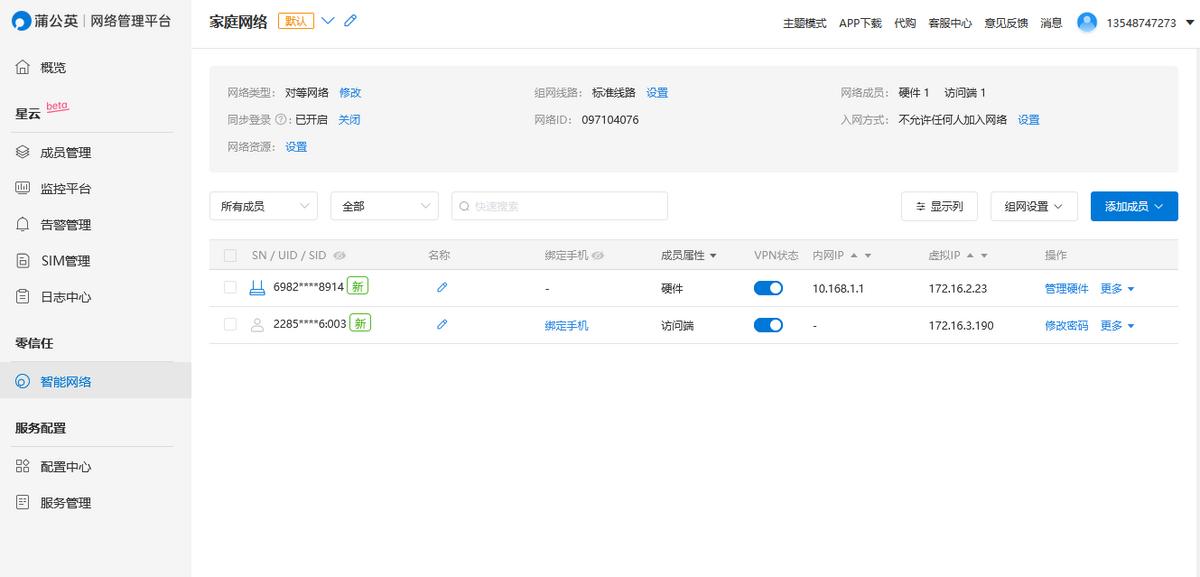Go to SIM管理 in the sidebar

[62, 260]
